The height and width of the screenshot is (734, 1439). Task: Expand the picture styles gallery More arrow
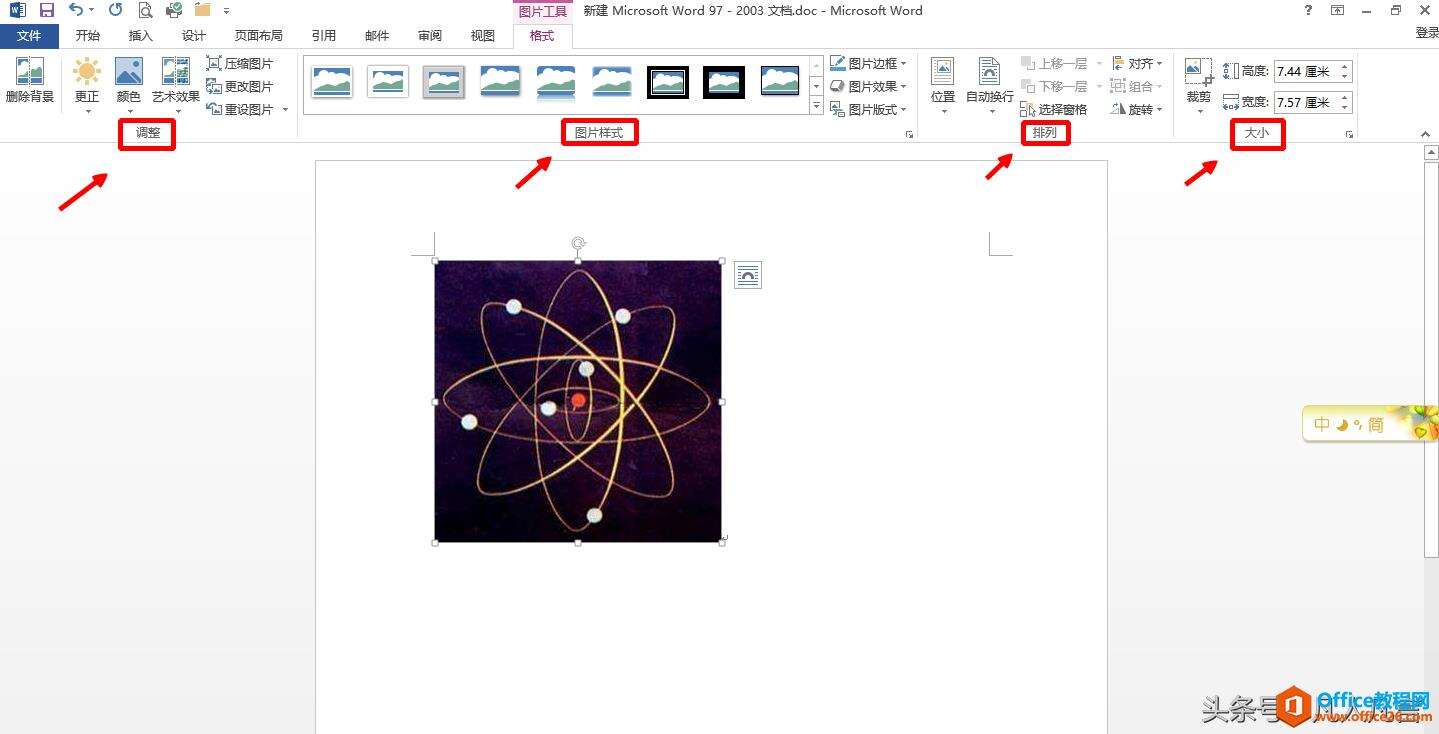(x=816, y=105)
